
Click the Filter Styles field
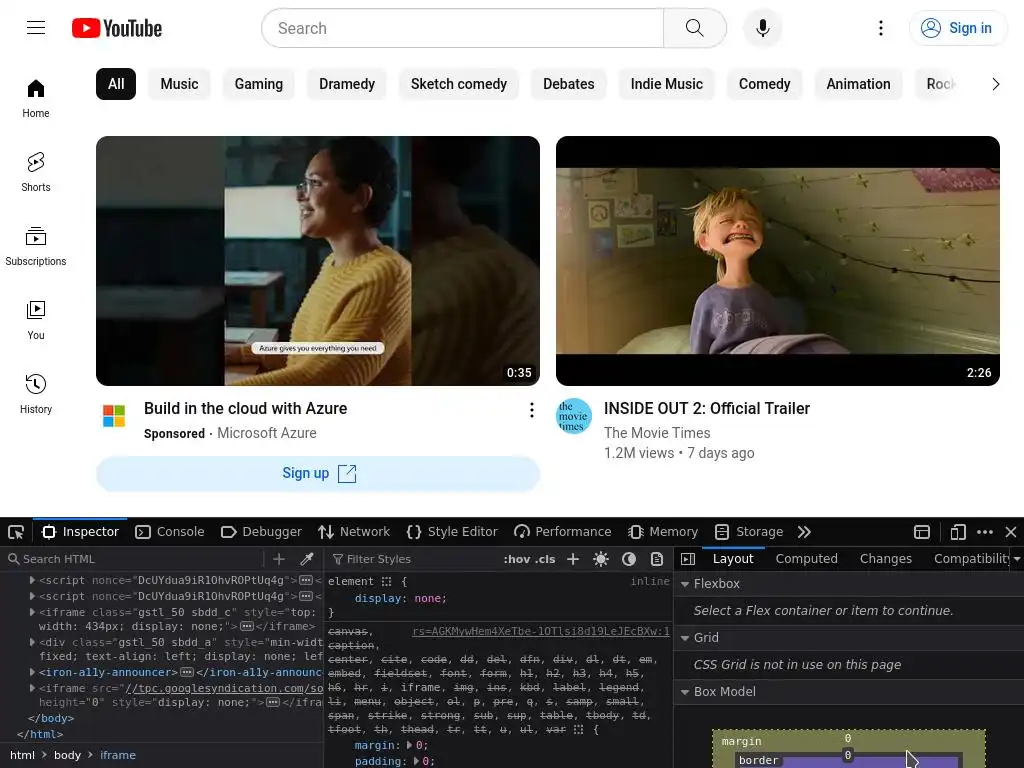[411, 559]
